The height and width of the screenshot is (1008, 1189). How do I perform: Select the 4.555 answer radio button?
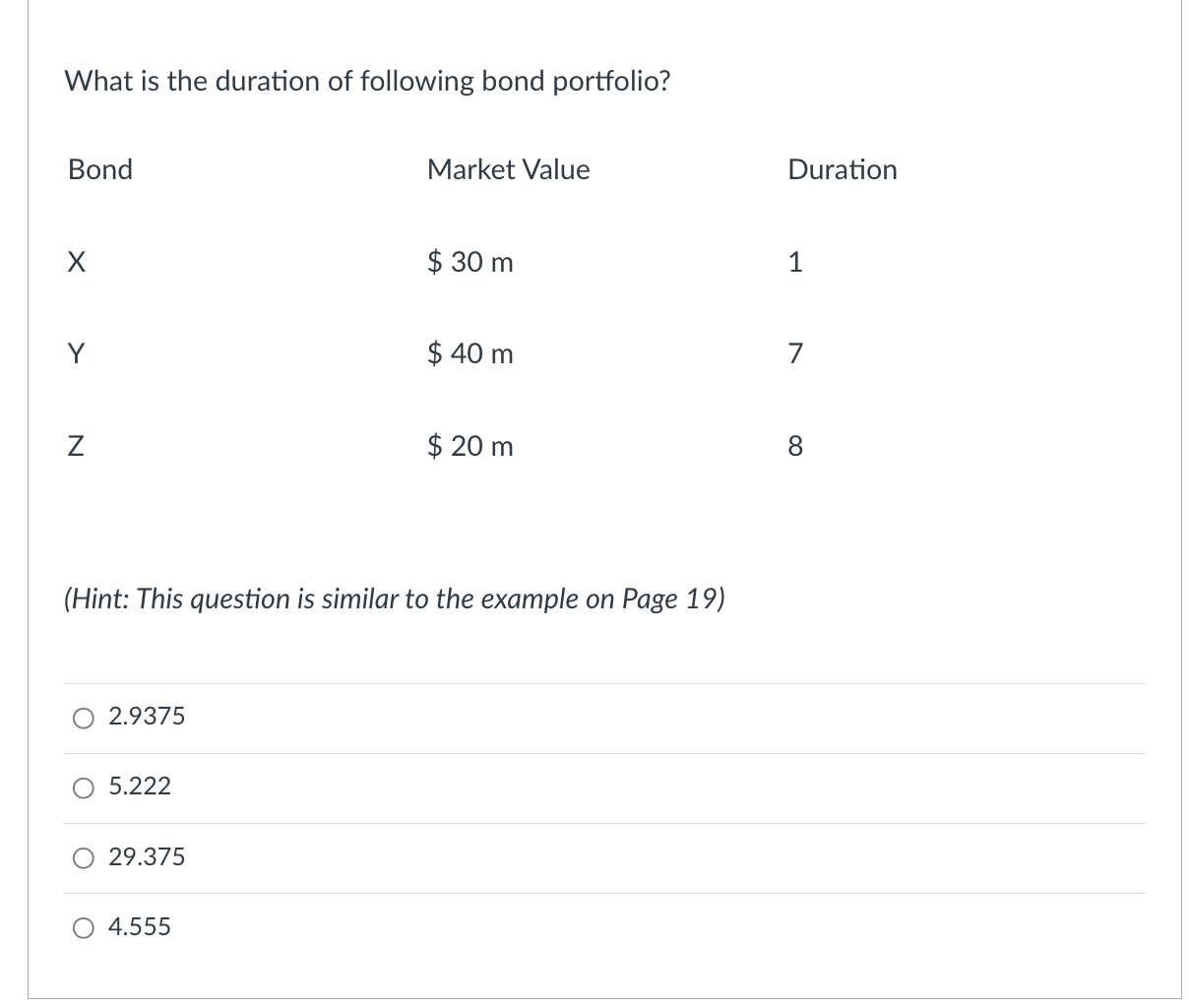85,927
